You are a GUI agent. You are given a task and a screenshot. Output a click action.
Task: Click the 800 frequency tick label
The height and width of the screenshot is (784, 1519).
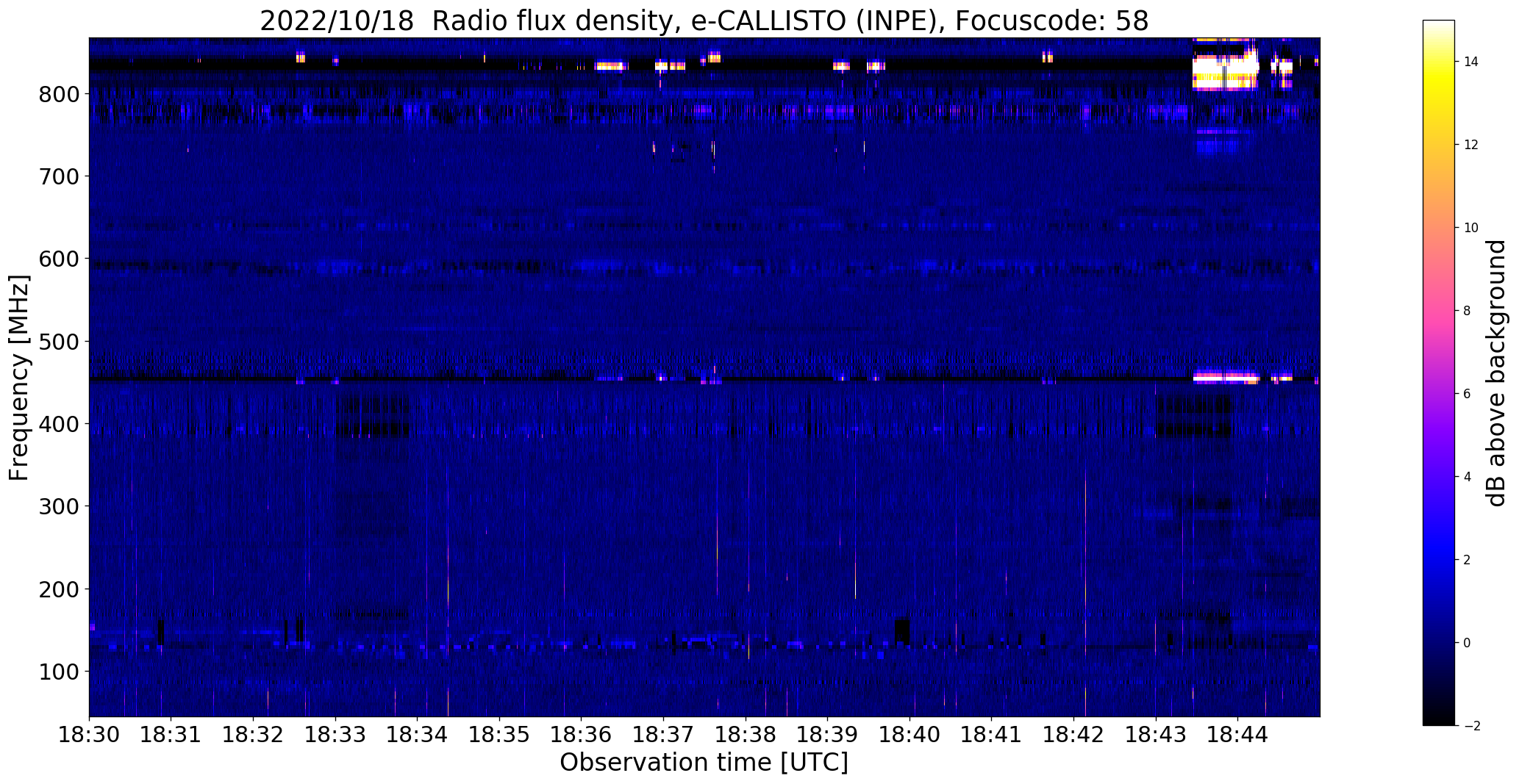pos(60,94)
